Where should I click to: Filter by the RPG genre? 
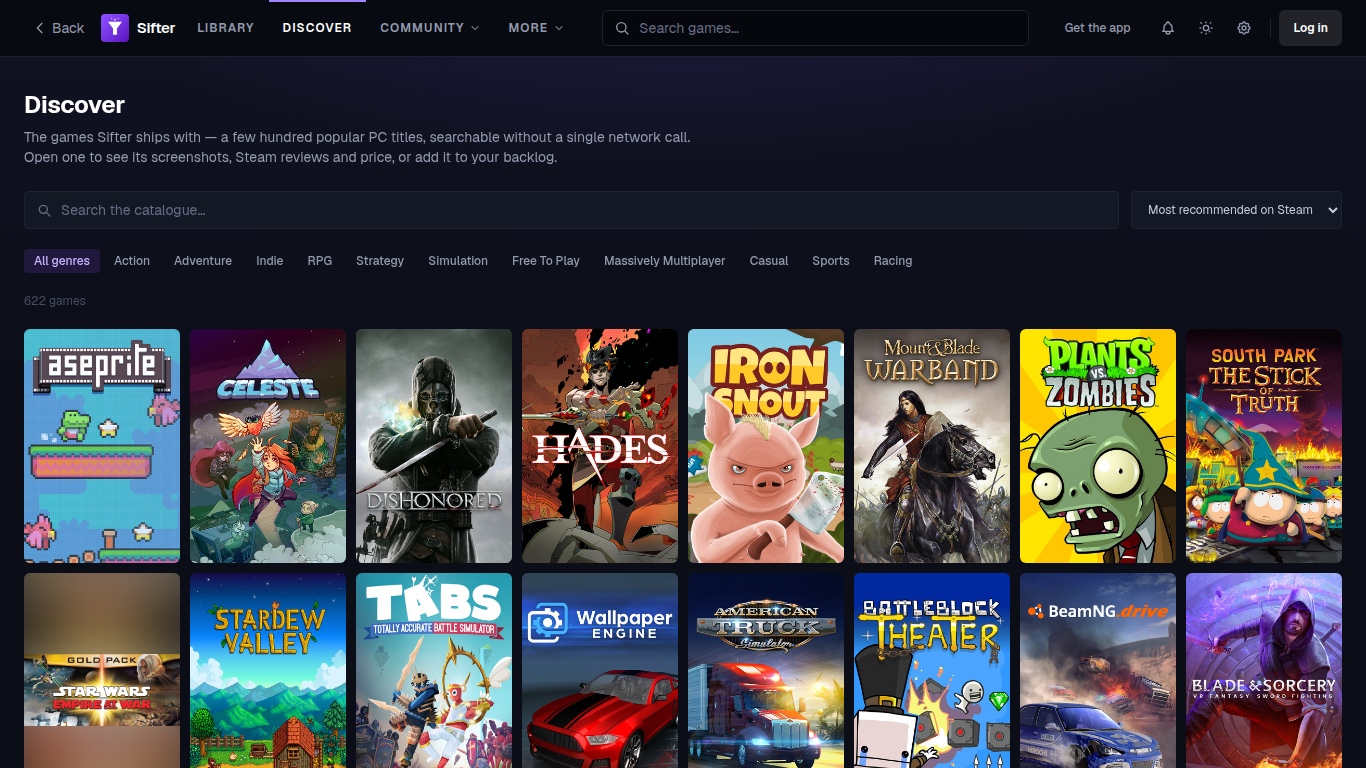(320, 261)
